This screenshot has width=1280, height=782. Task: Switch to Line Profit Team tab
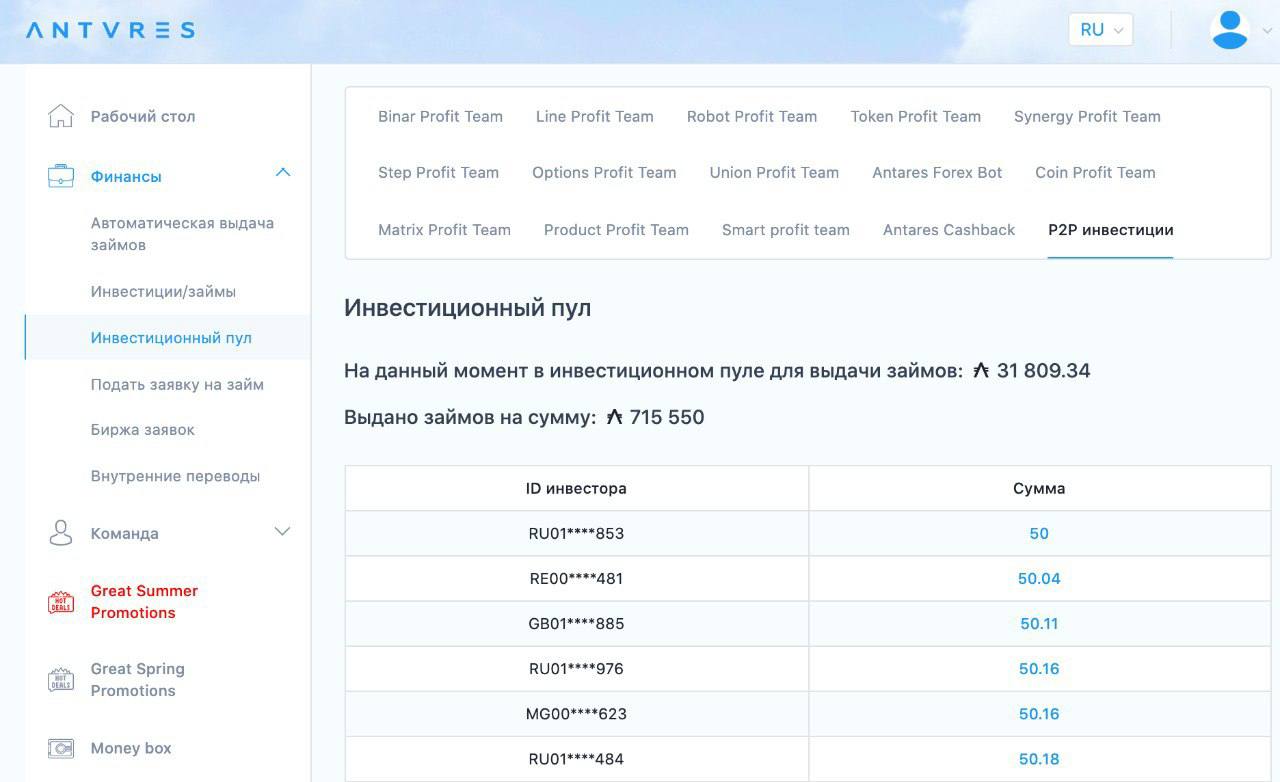595,116
